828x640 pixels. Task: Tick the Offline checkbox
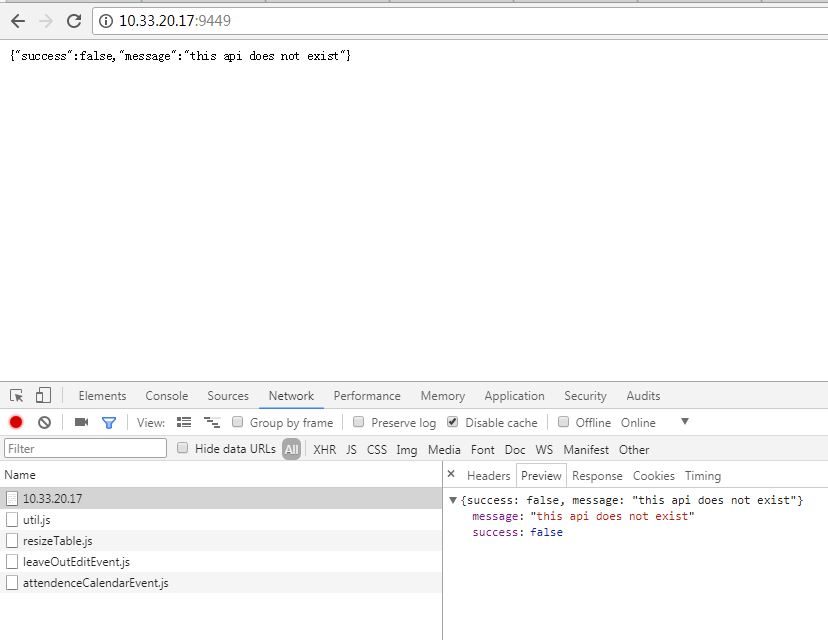[563, 422]
